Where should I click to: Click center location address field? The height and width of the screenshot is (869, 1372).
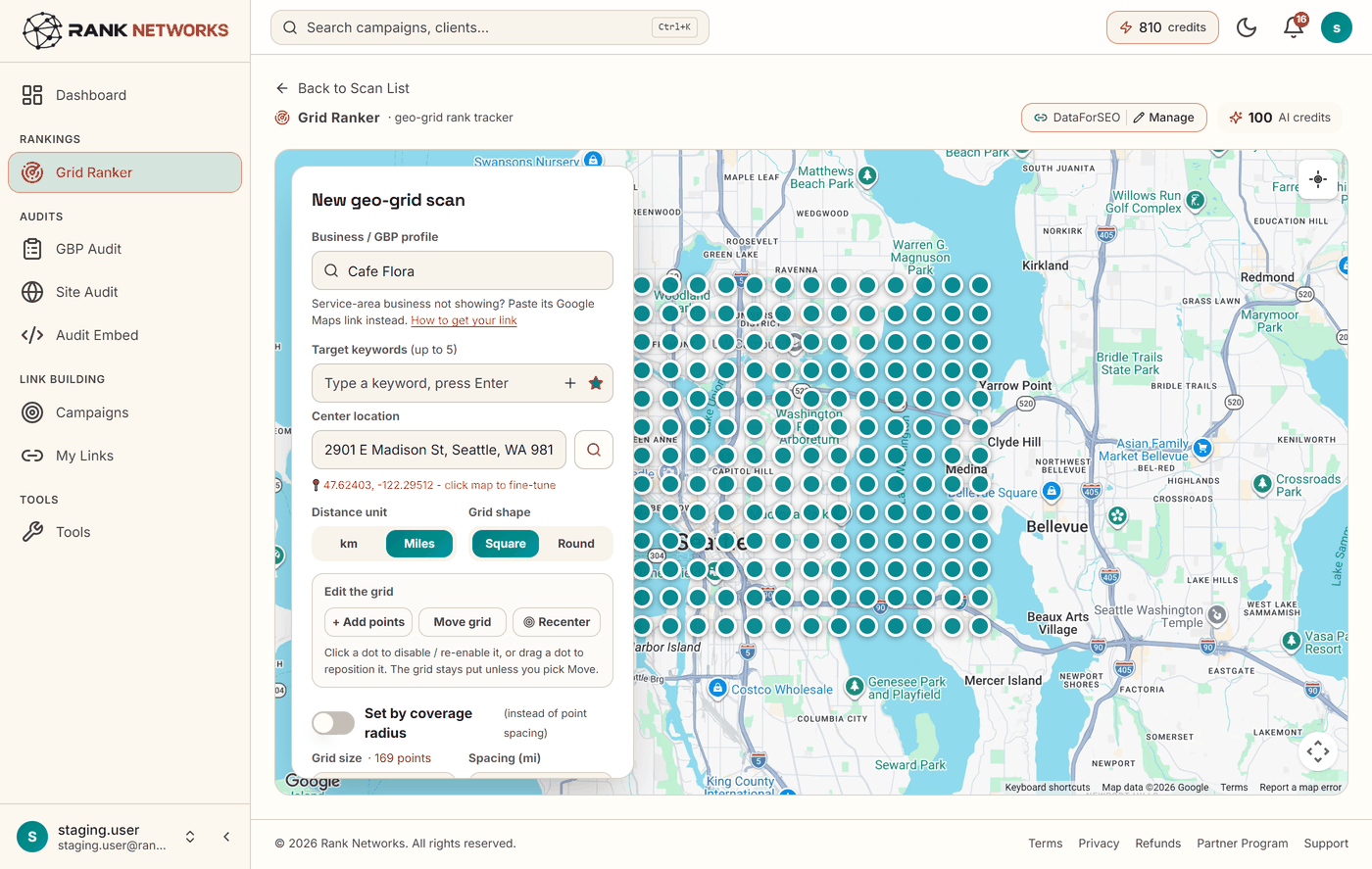(x=439, y=450)
